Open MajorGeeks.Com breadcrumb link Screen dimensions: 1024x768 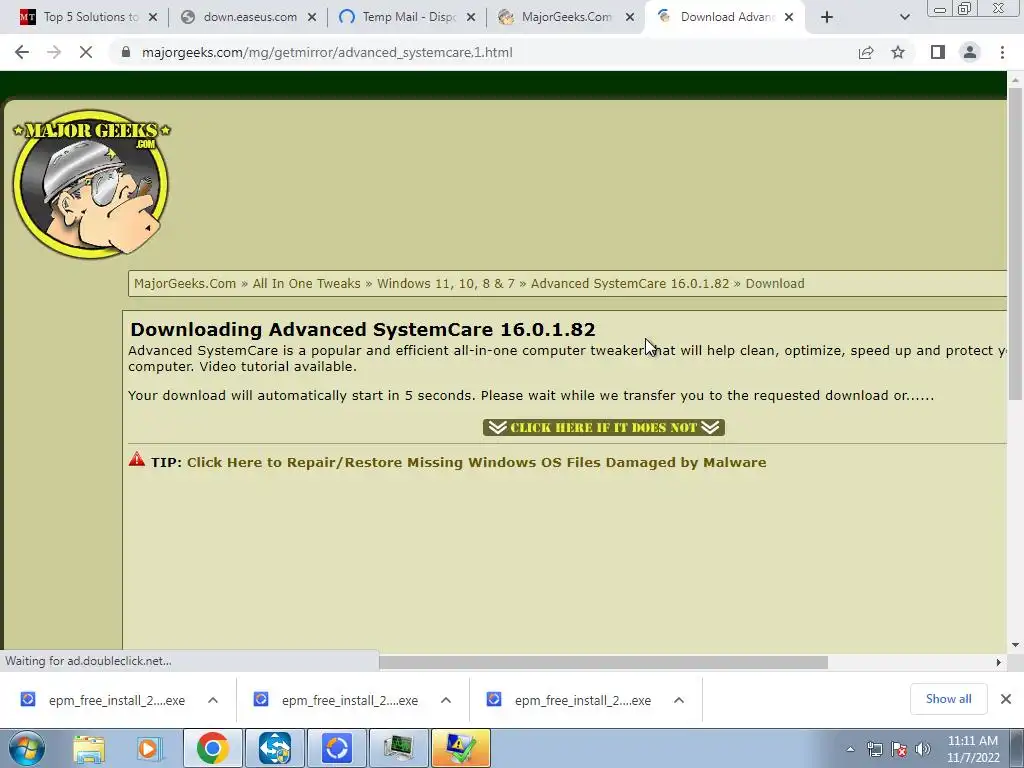tap(185, 283)
